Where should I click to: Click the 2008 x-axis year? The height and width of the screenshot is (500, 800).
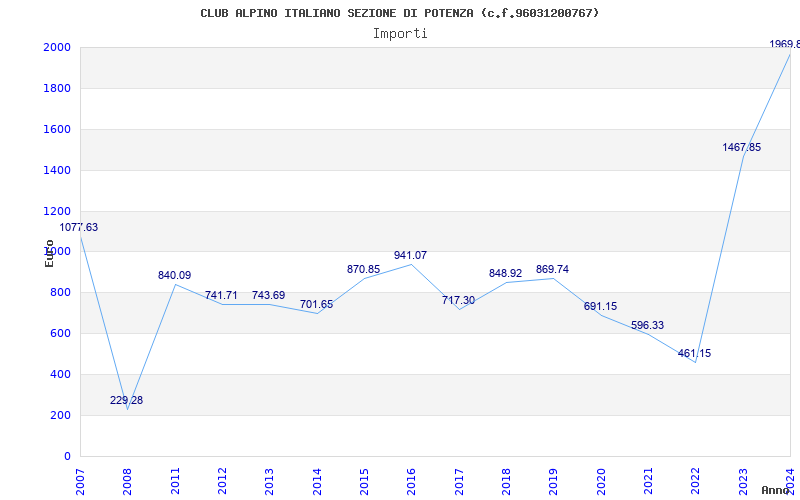pyautogui.click(x=128, y=482)
